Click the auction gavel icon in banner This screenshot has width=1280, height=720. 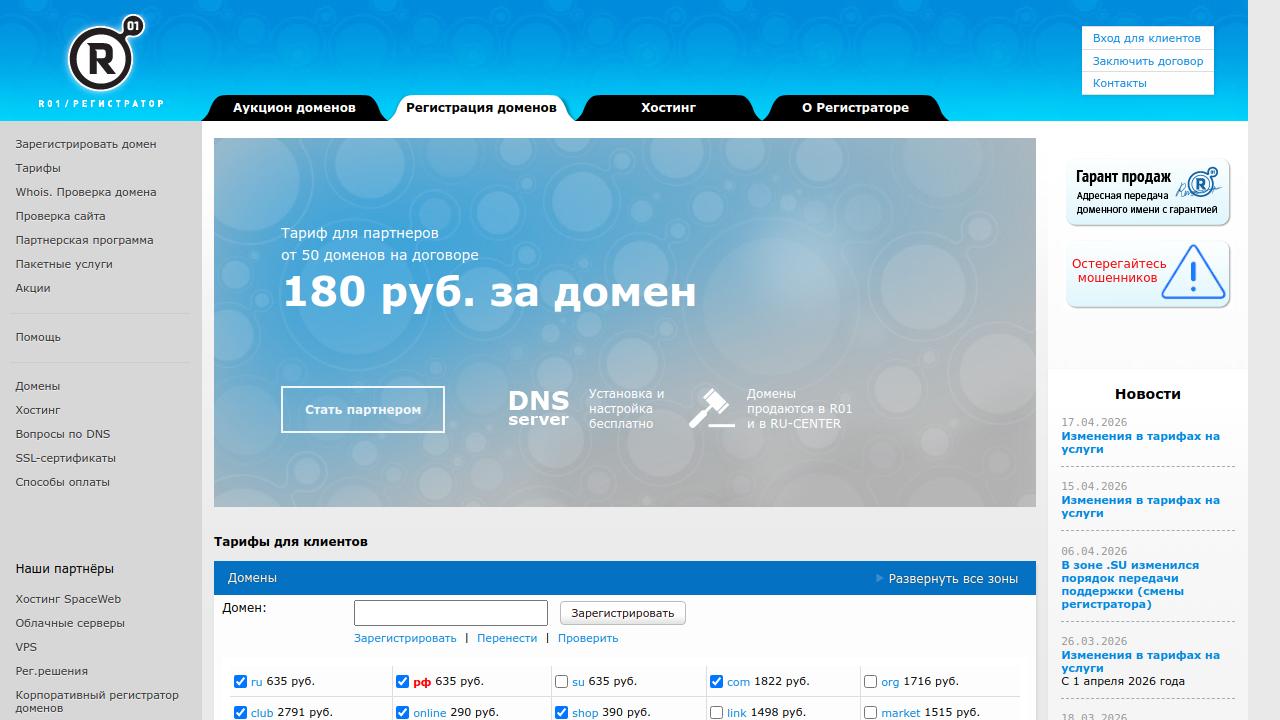pos(711,408)
